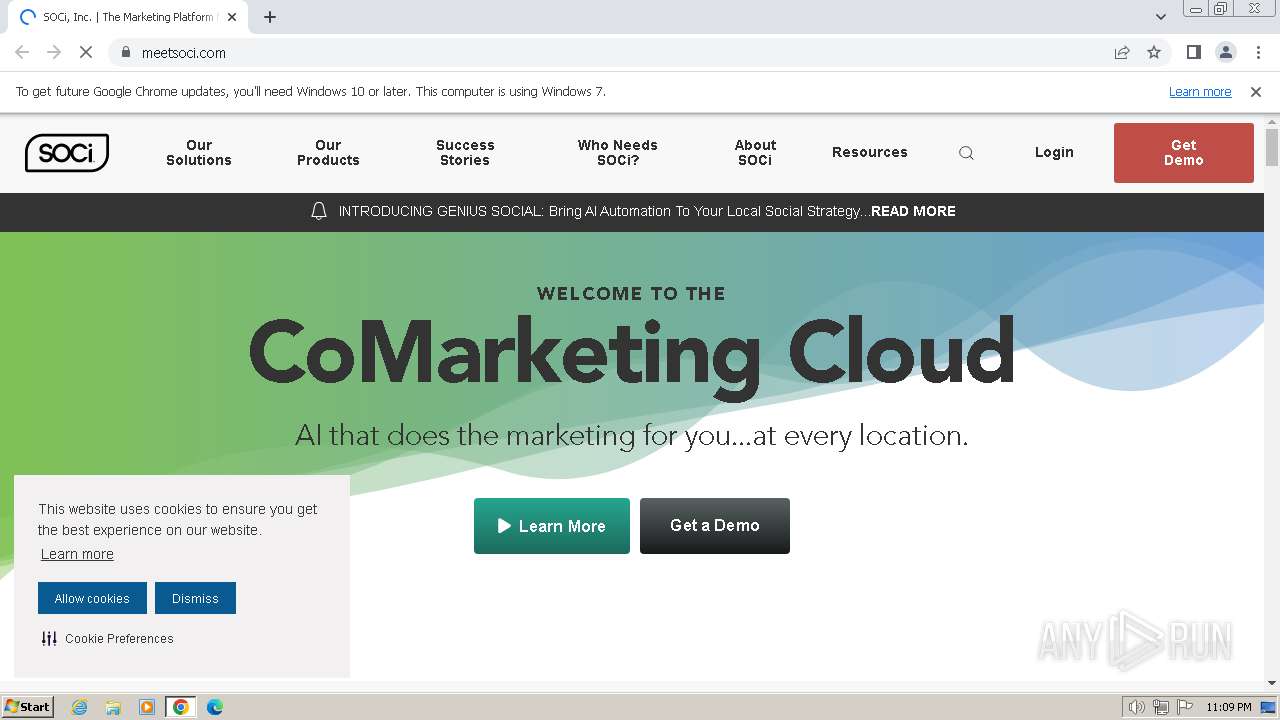
Task: Click the Learn More play button
Action: point(552,526)
